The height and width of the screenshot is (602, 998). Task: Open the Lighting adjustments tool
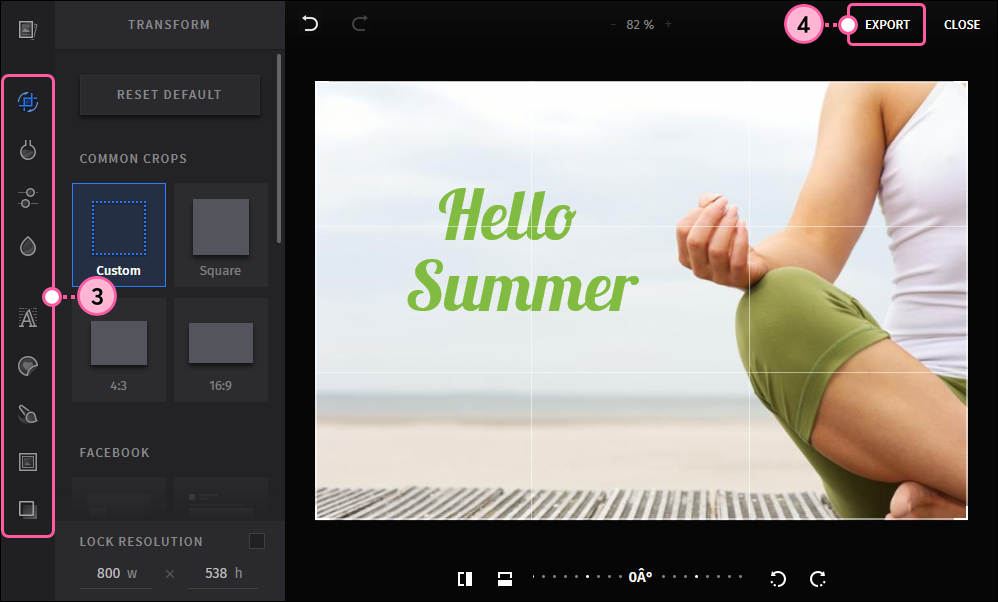pos(28,150)
